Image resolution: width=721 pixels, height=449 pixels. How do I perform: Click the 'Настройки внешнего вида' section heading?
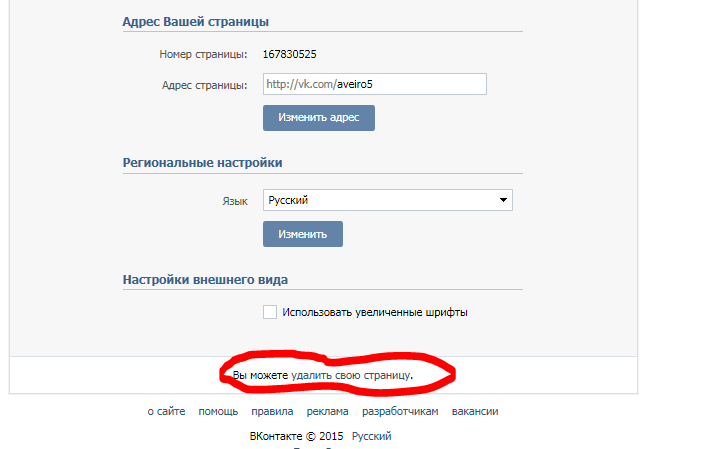point(205,280)
